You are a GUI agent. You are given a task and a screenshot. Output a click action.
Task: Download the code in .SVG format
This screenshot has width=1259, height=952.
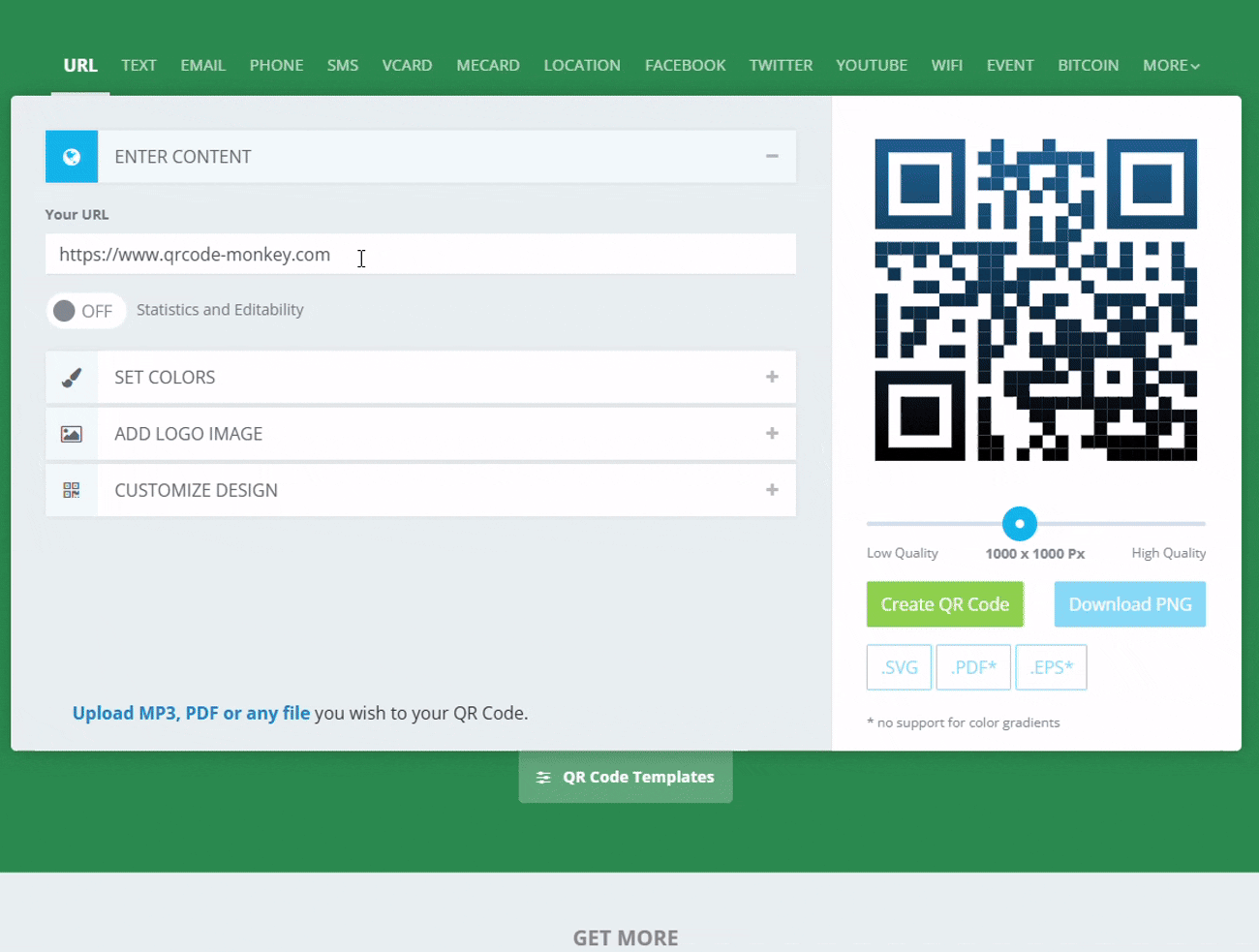[x=899, y=667]
